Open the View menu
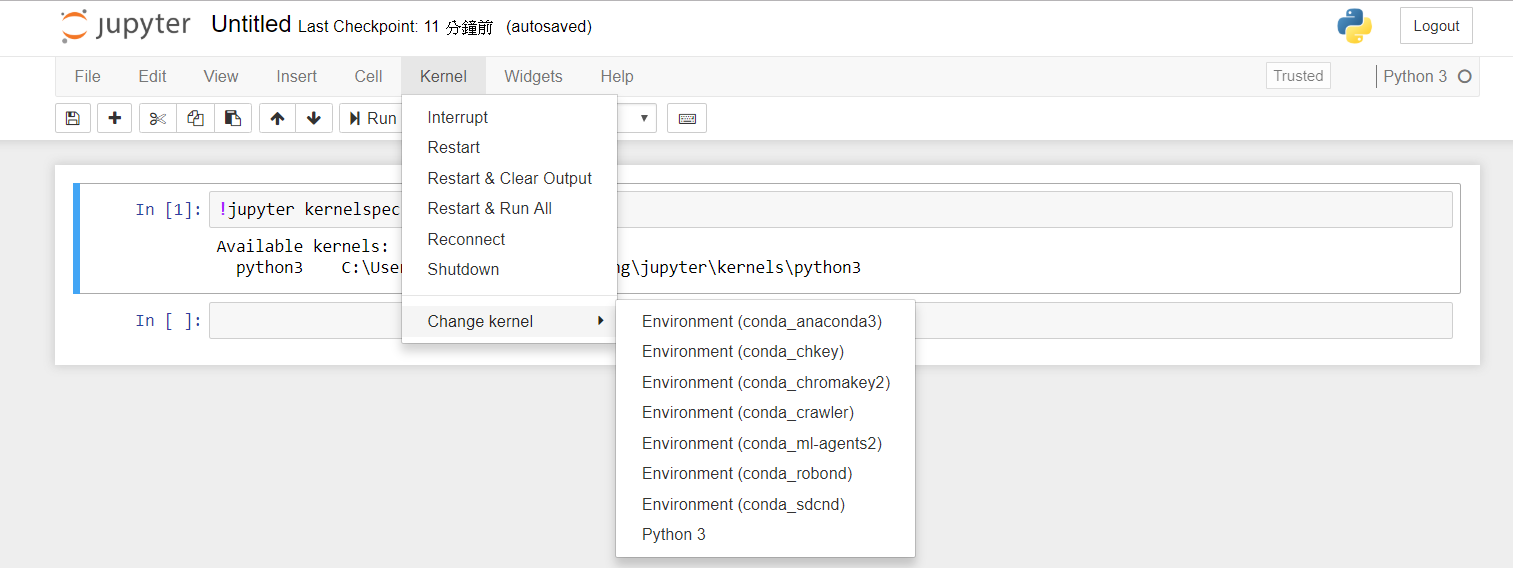 pyautogui.click(x=221, y=76)
